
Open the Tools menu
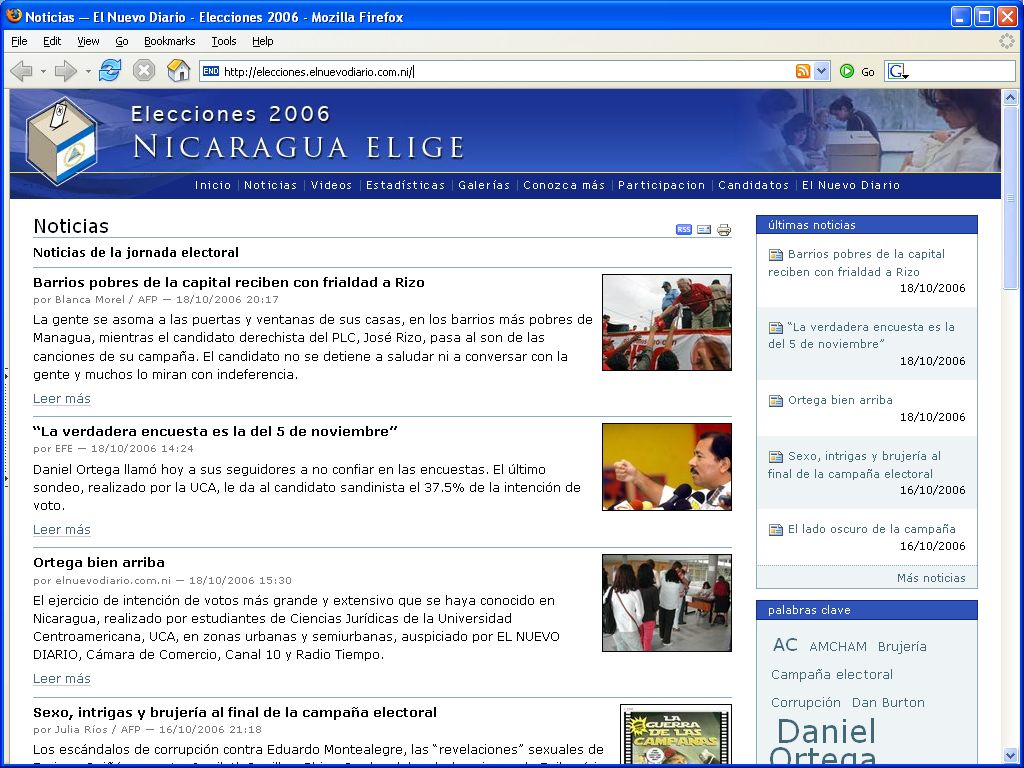coord(223,41)
